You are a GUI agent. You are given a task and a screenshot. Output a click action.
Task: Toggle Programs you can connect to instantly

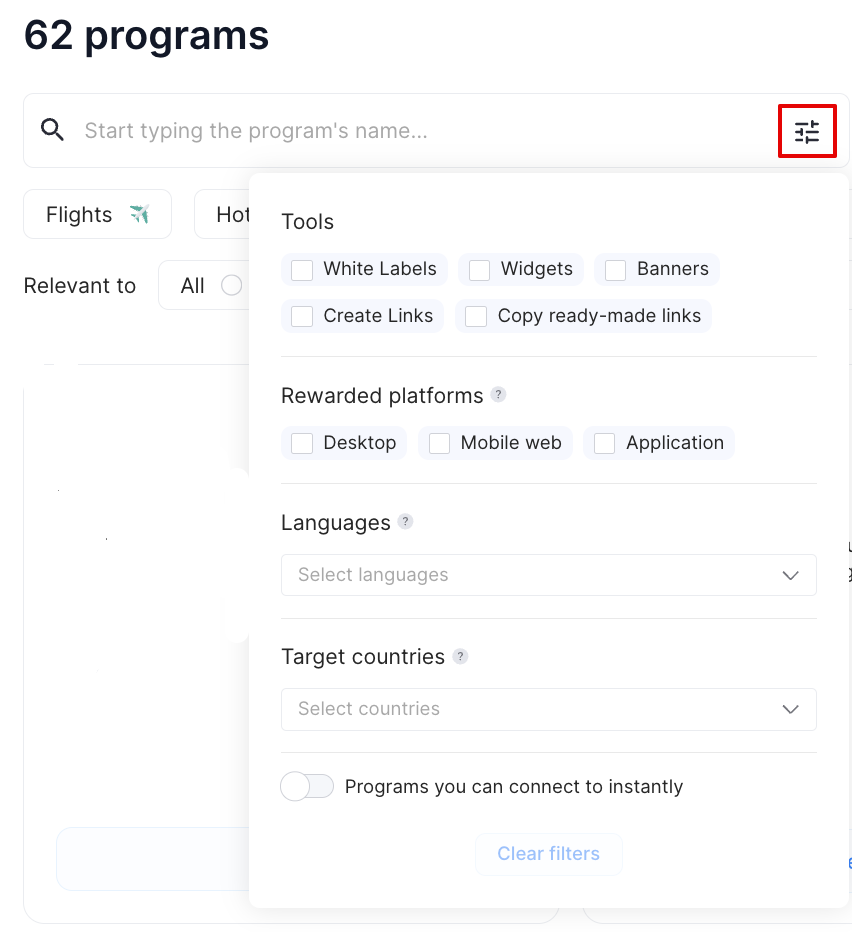point(307,787)
